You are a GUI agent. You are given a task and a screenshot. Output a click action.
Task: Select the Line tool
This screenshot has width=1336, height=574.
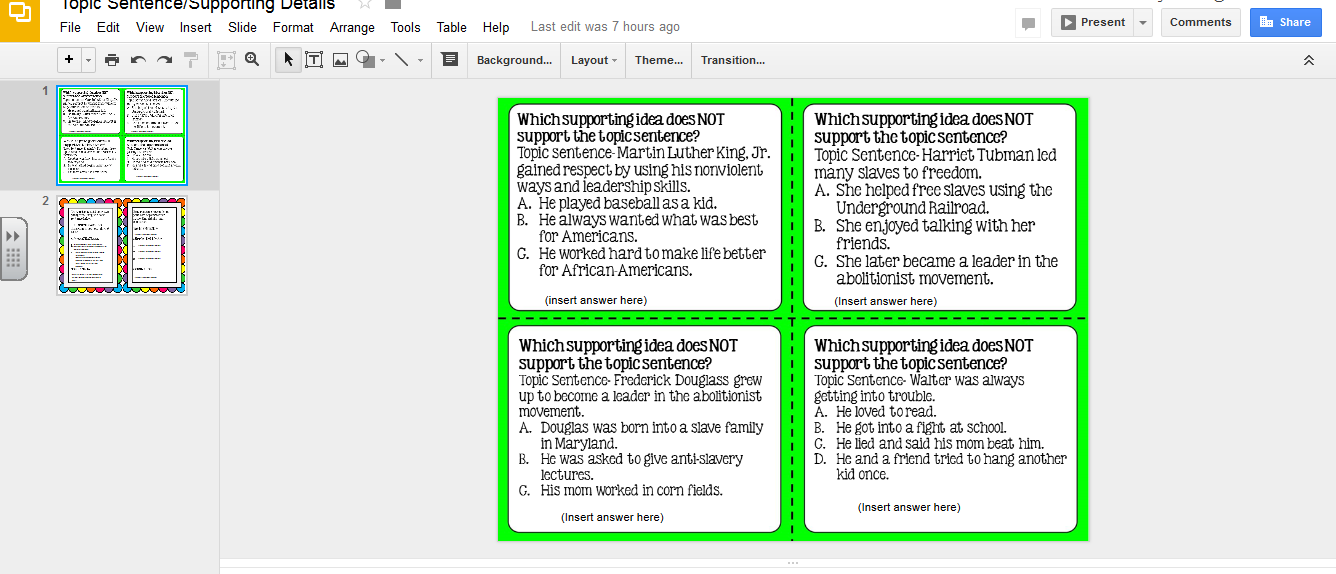402,60
